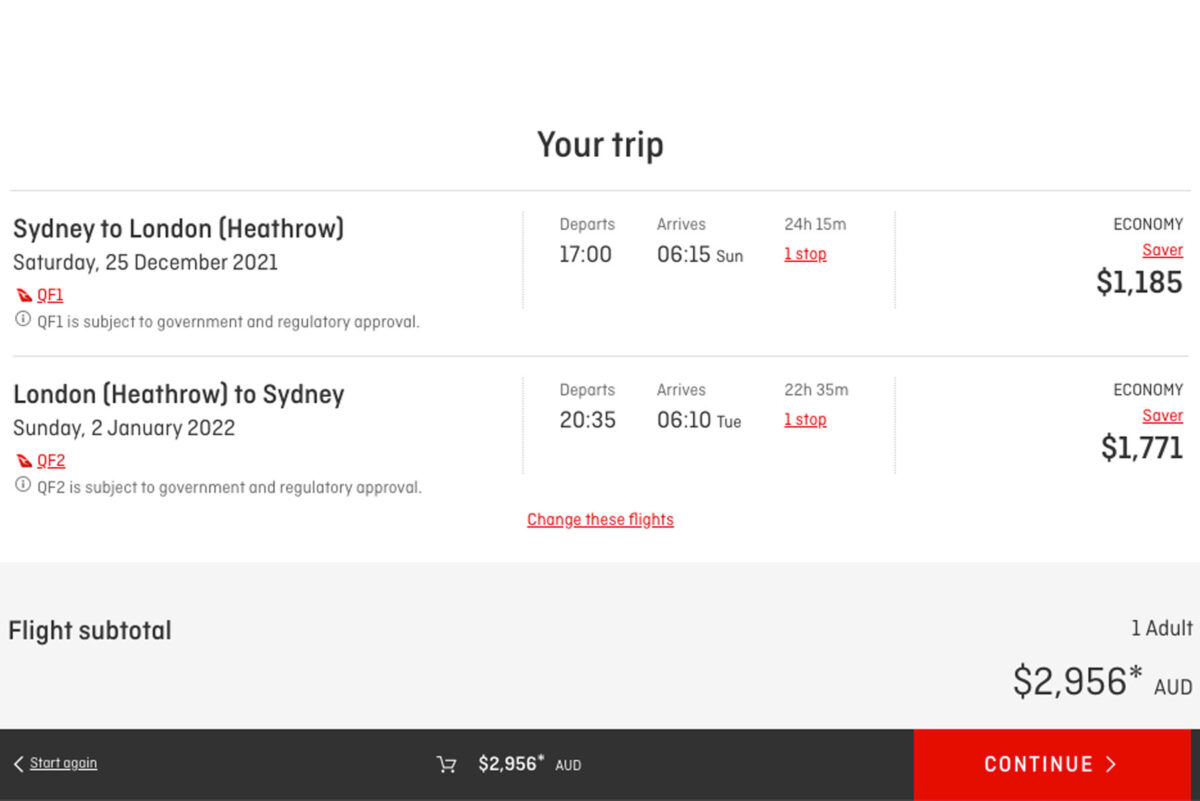1200x801 pixels.
Task: Click the ECONOMY label on the outbound flight
Action: pyautogui.click(x=1147, y=223)
